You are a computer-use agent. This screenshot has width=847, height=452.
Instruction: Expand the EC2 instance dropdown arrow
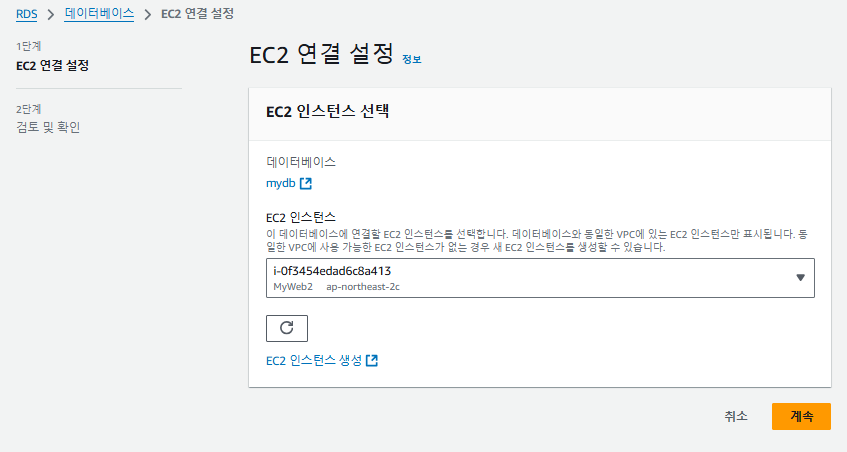click(801, 278)
